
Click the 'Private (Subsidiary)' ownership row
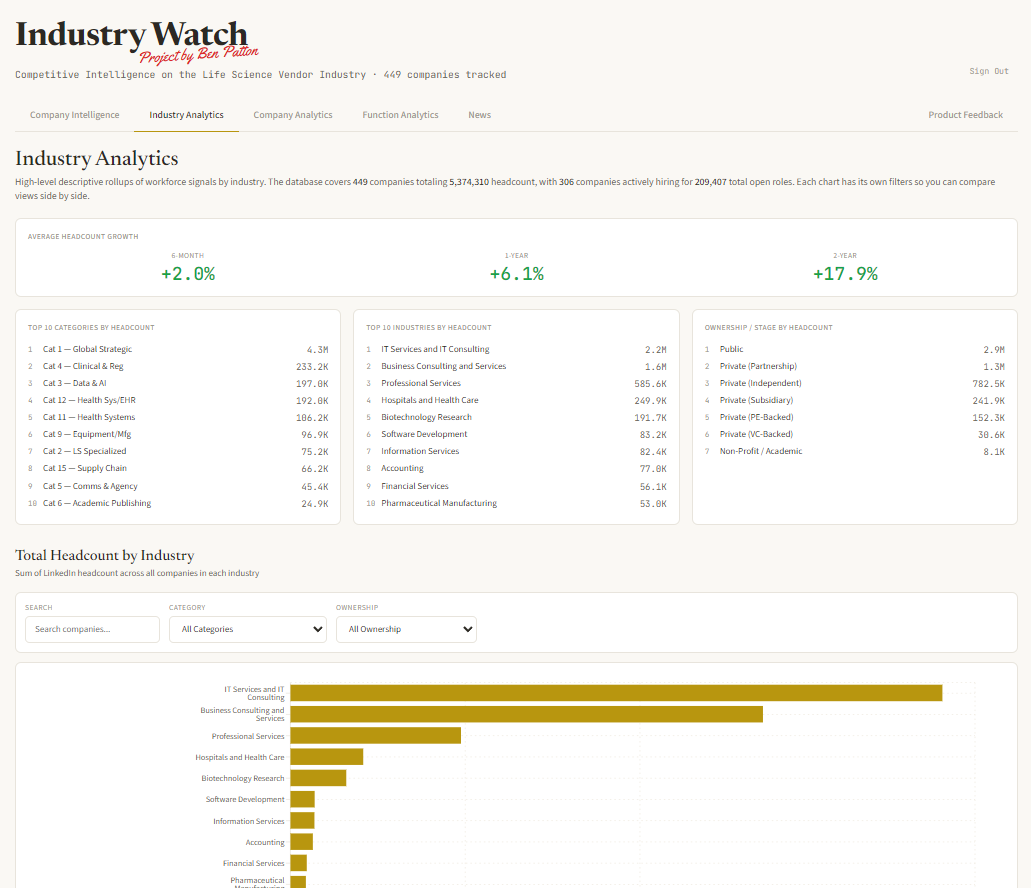pyautogui.click(x=855, y=400)
